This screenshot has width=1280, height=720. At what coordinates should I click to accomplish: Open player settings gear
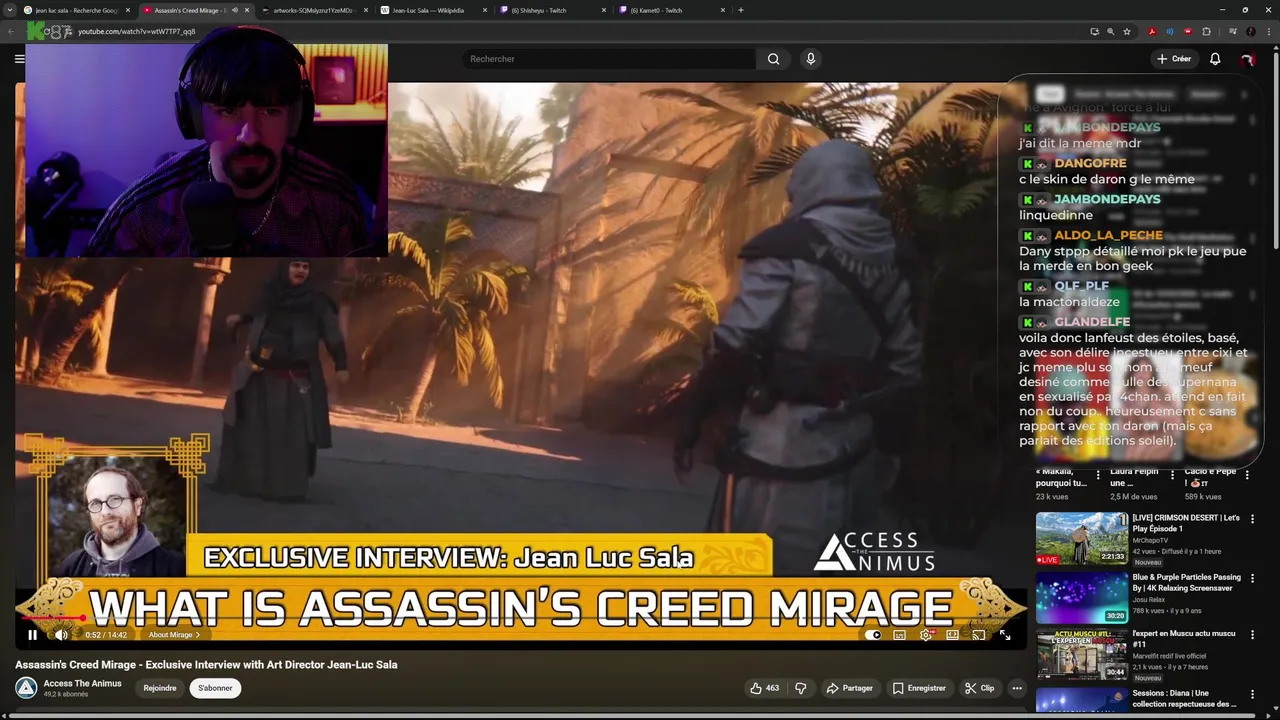pos(926,635)
